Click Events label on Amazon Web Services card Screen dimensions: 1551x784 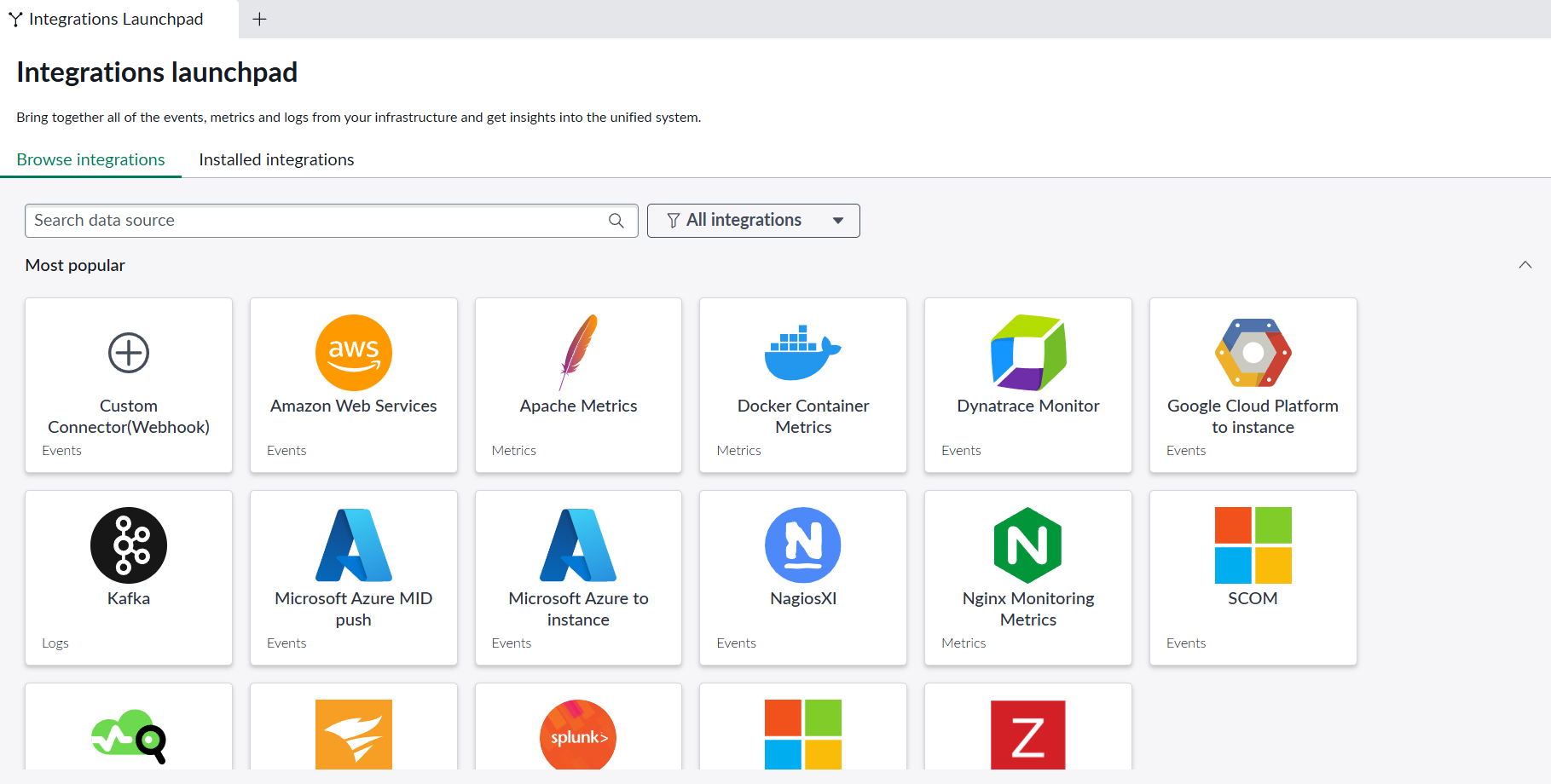click(286, 451)
